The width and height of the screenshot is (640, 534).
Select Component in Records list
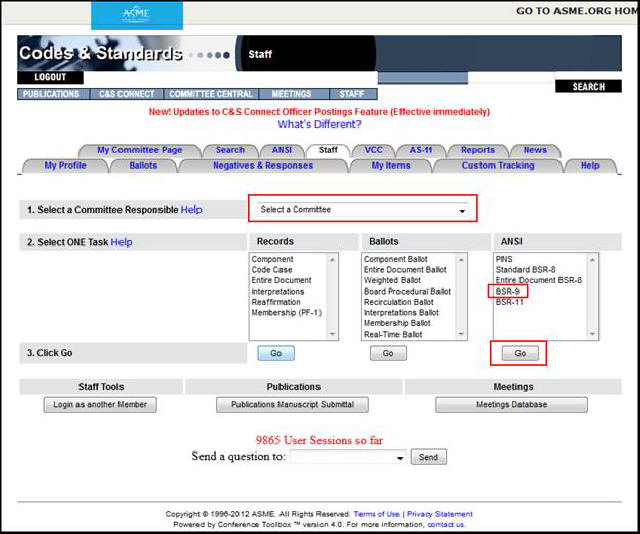272,259
